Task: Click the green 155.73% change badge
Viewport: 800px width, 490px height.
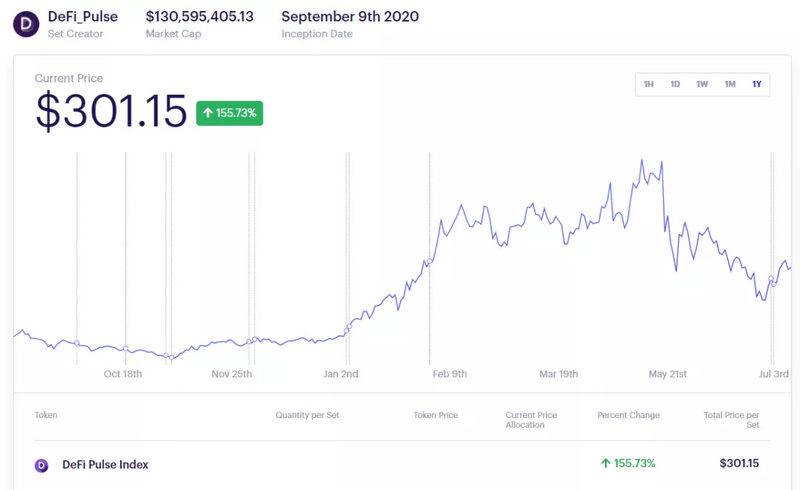Action: (x=229, y=113)
